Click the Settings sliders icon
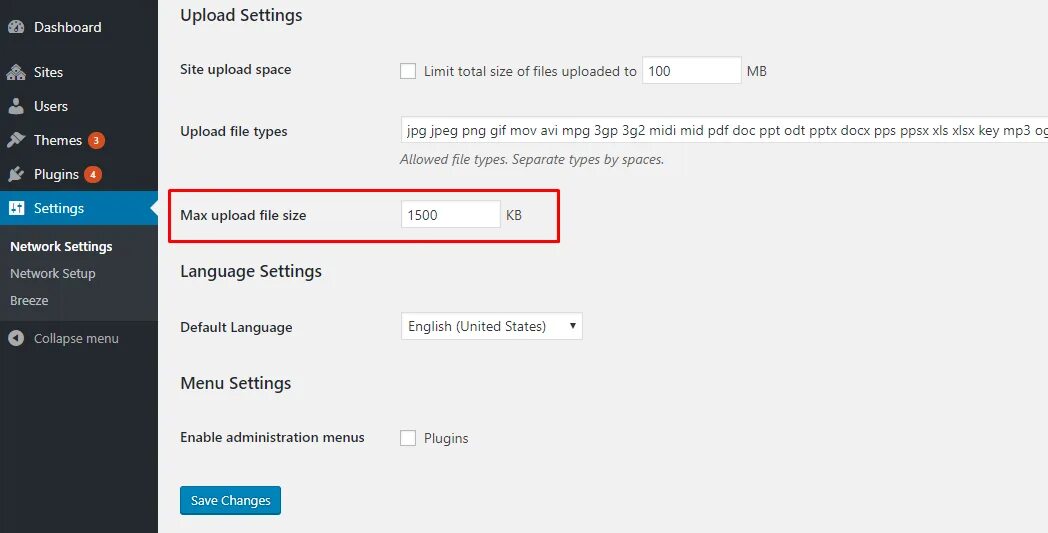The height and width of the screenshot is (533, 1048). tap(16, 208)
